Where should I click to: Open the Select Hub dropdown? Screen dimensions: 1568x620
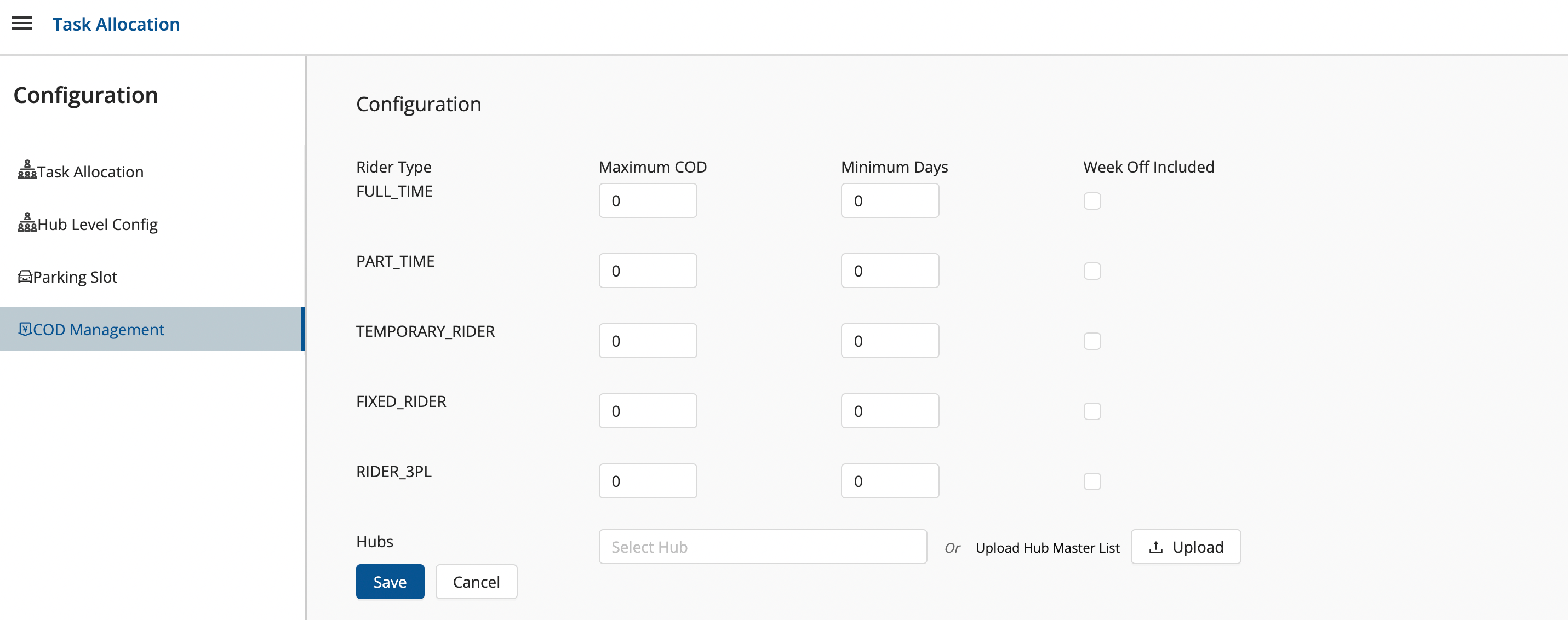[x=762, y=547]
